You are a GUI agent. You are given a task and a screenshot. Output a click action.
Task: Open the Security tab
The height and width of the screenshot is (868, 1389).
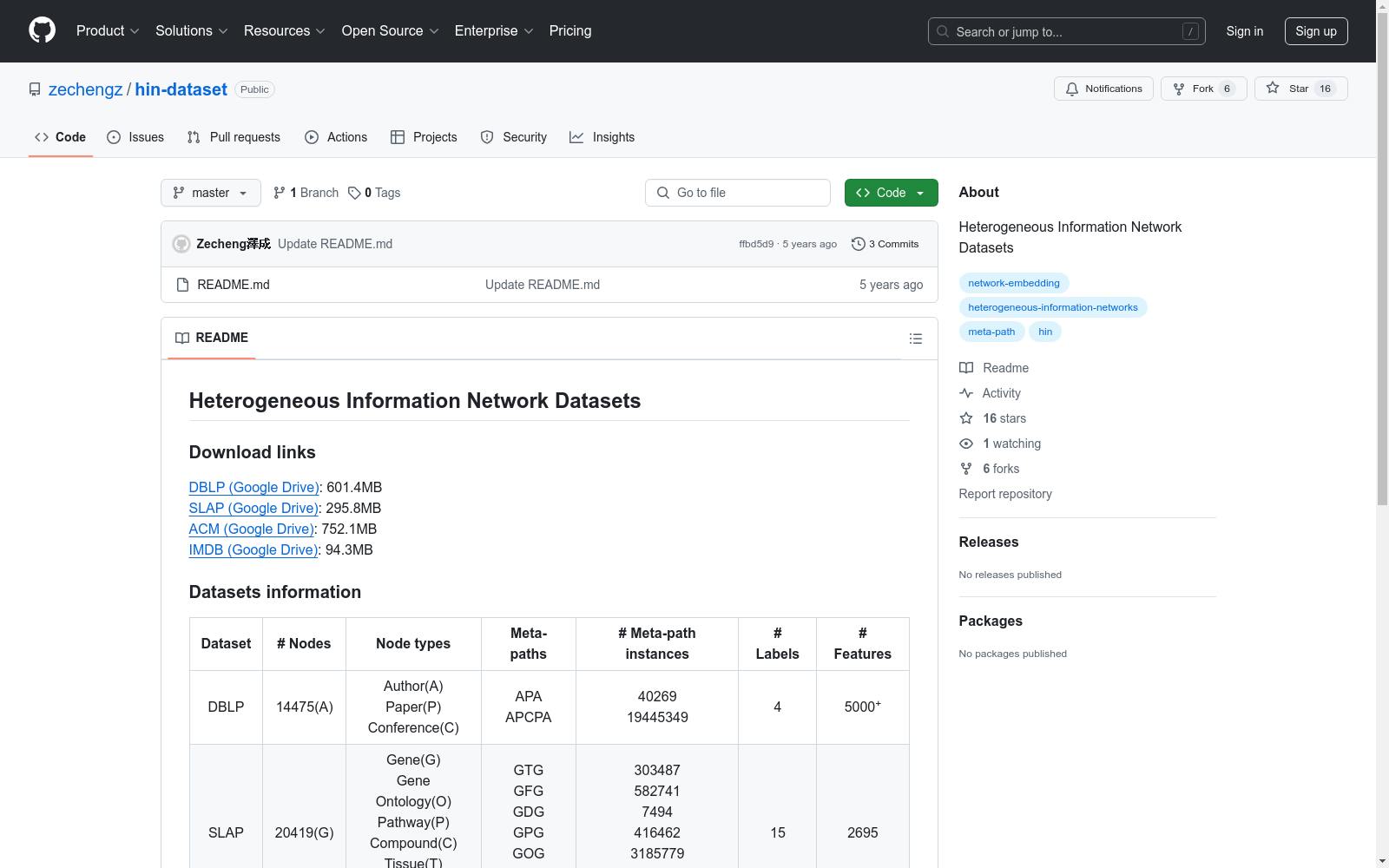514,137
